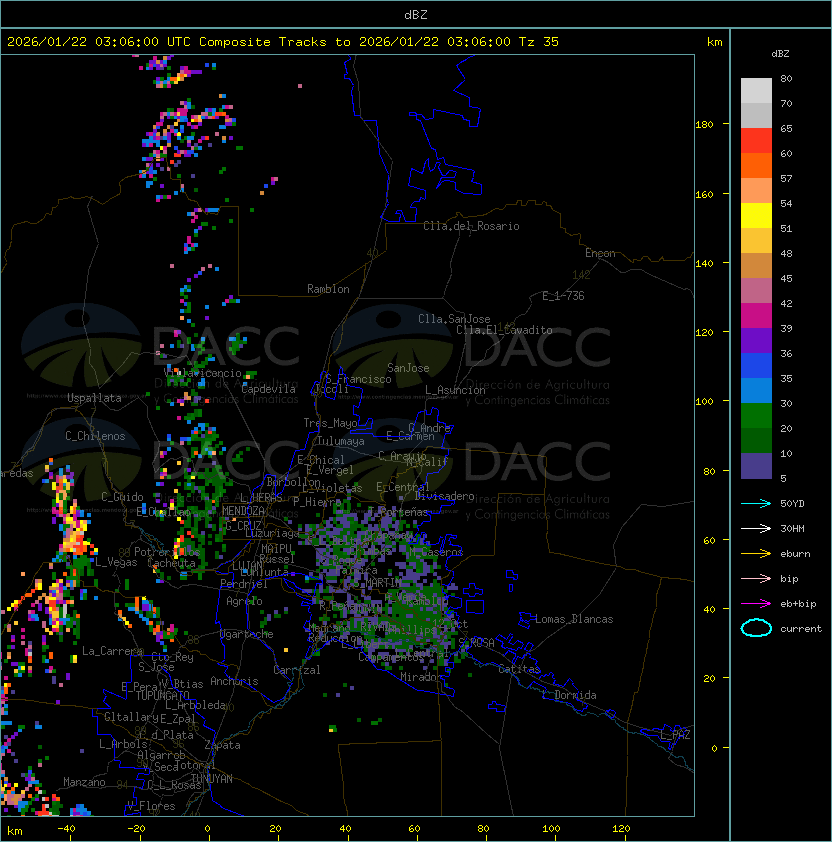Click the '160' tick on vertical km axis
Screen dimensions: 832x842
coord(704,194)
